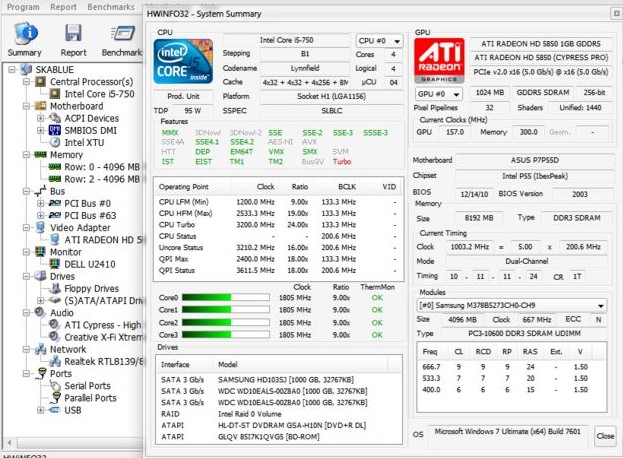This screenshot has width=623, height=458.
Task: Select the PCI Bus #0 icon
Action: (55, 203)
